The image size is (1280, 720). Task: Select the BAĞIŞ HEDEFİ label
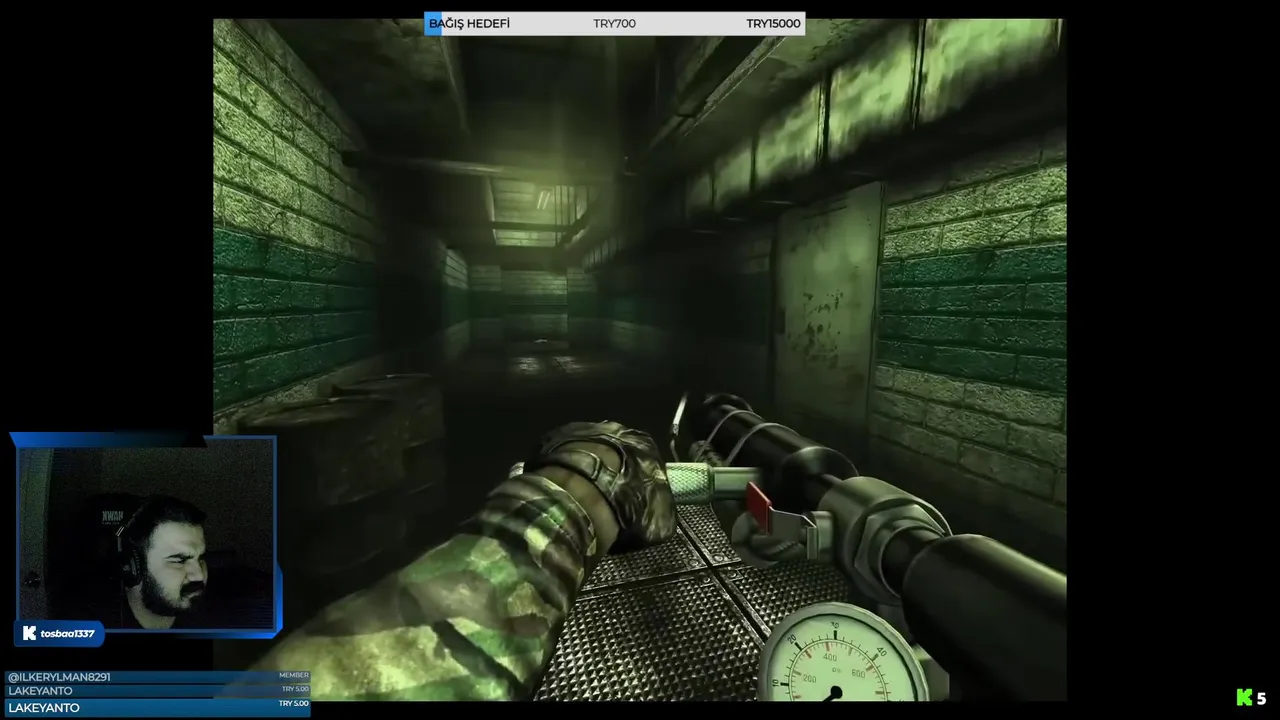(469, 24)
